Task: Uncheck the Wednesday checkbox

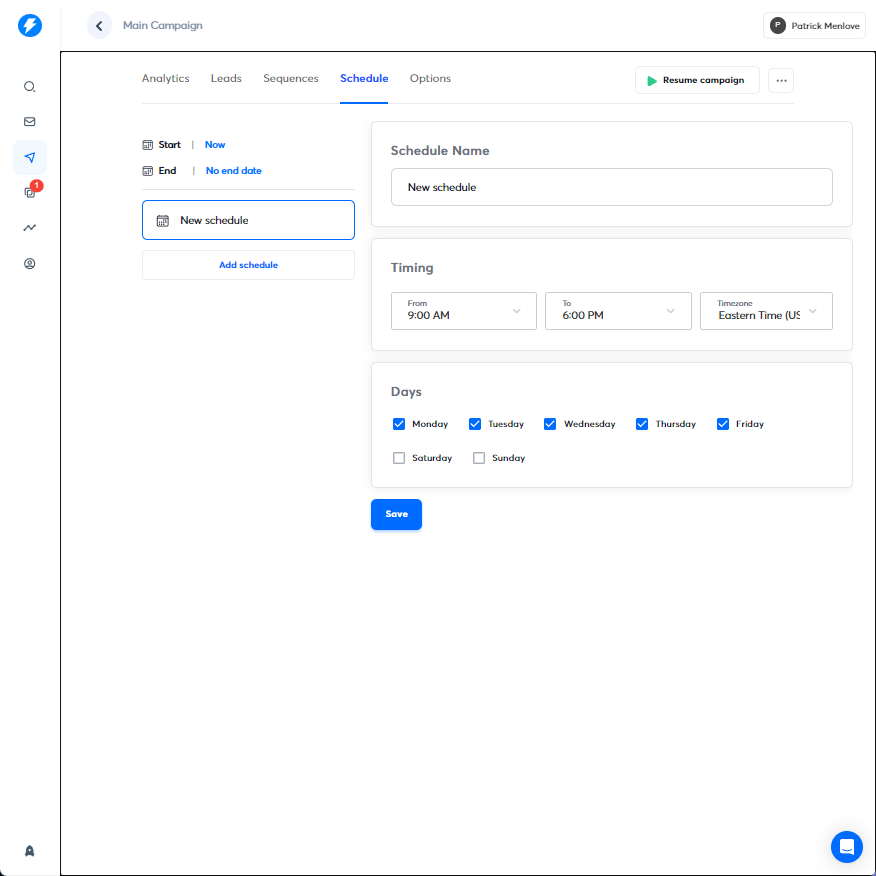Action: pos(550,424)
